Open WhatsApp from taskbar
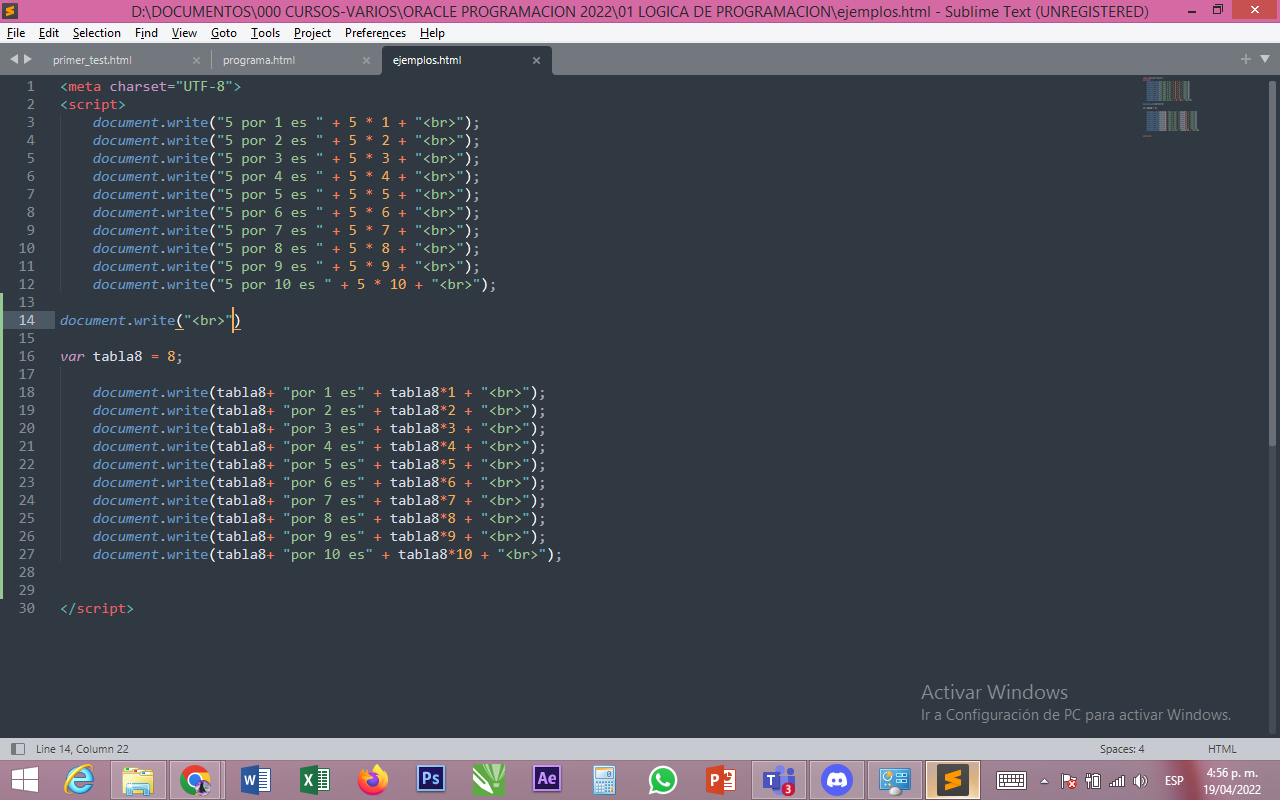Image resolution: width=1280 pixels, height=800 pixels. click(662, 780)
